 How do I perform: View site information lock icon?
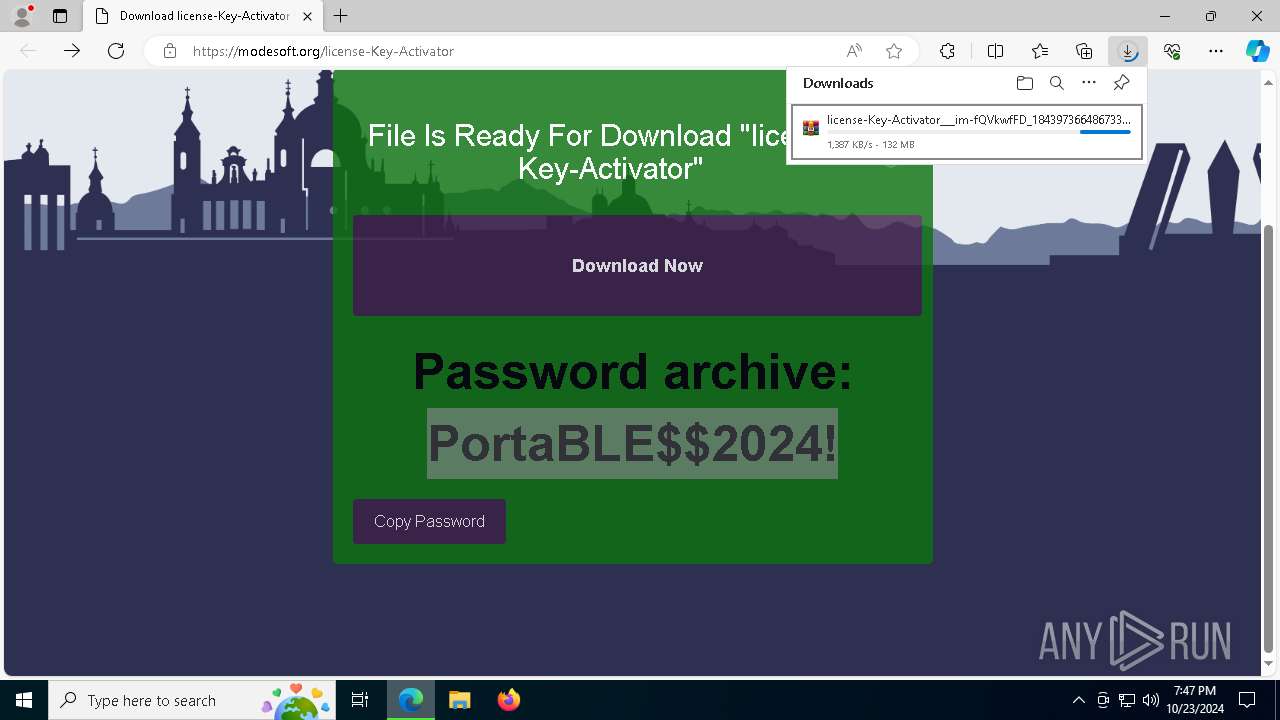170,51
